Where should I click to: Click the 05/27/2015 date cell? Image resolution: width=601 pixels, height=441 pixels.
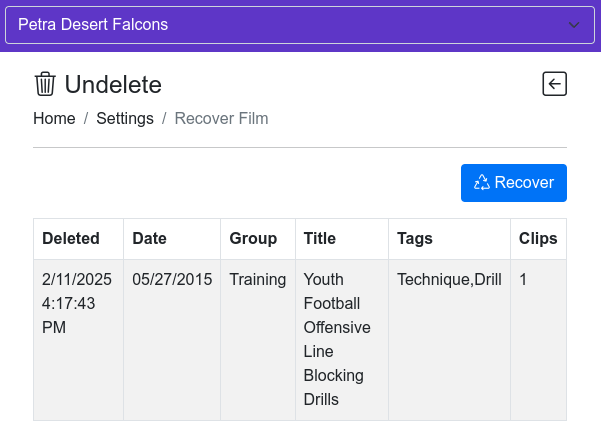coord(172,280)
